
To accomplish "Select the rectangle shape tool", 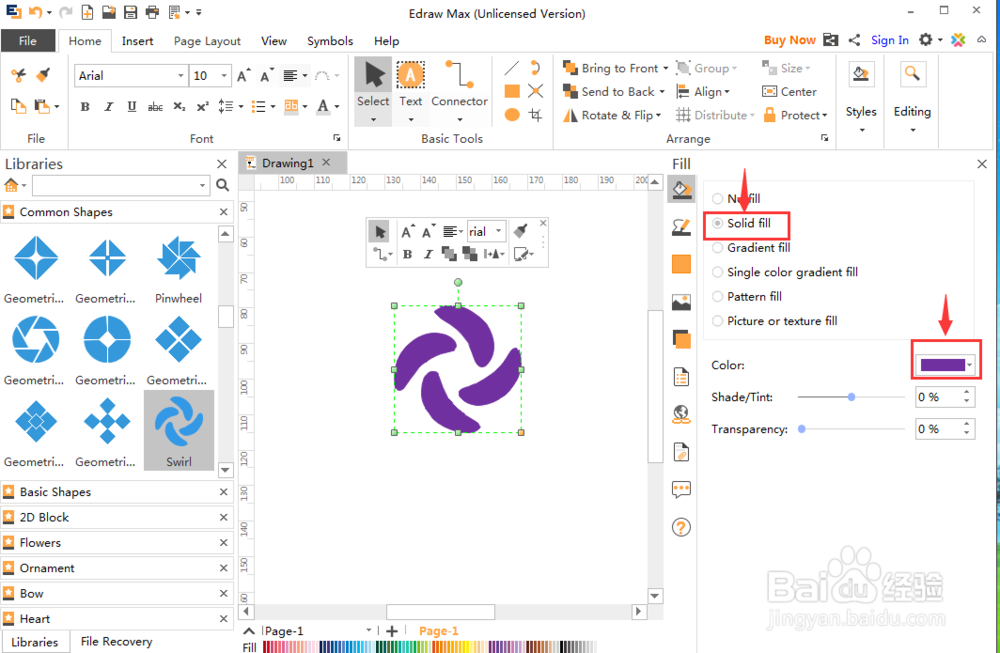I will [x=511, y=91].
